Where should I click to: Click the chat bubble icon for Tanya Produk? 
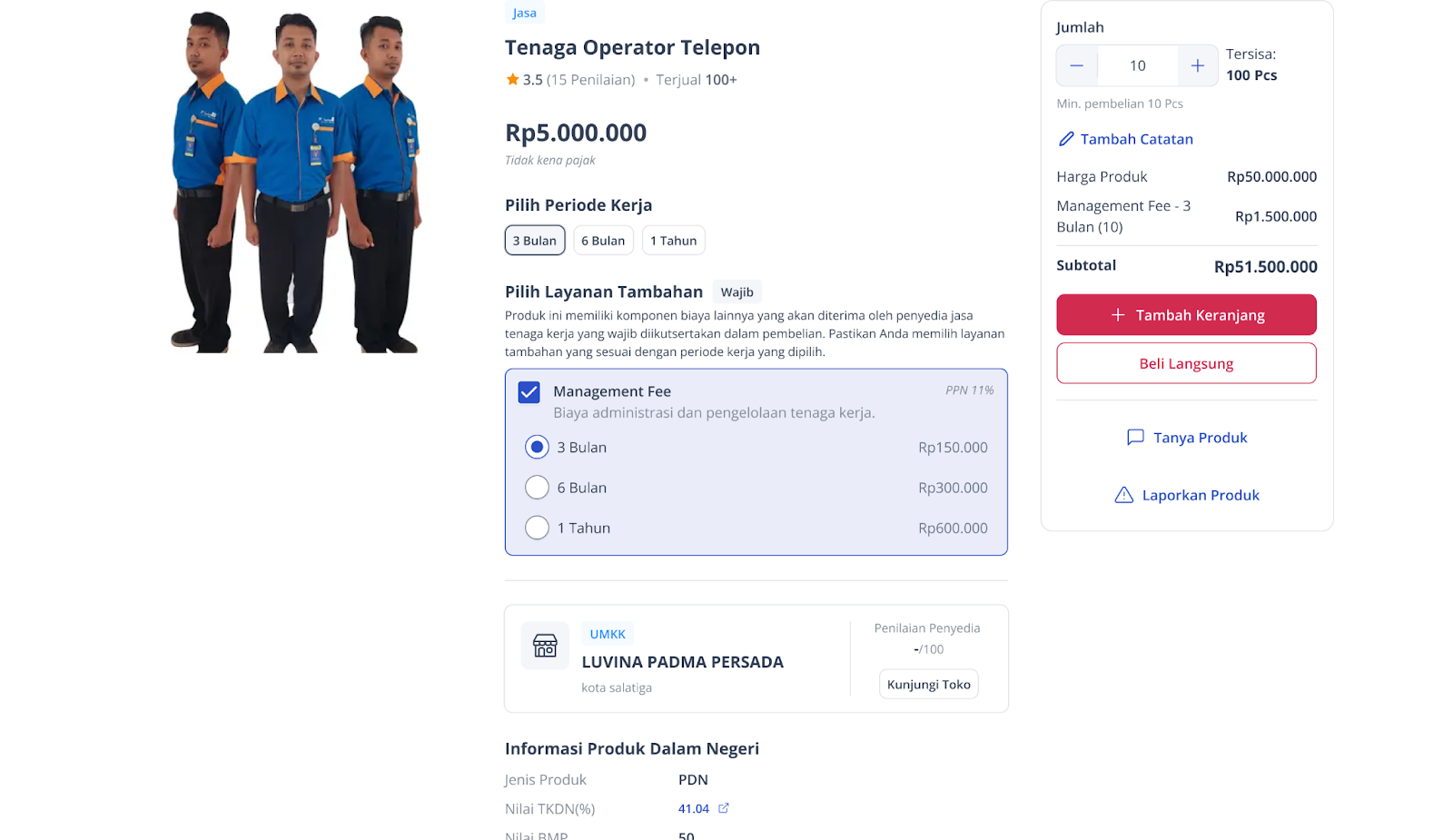tap(1135, 438)
